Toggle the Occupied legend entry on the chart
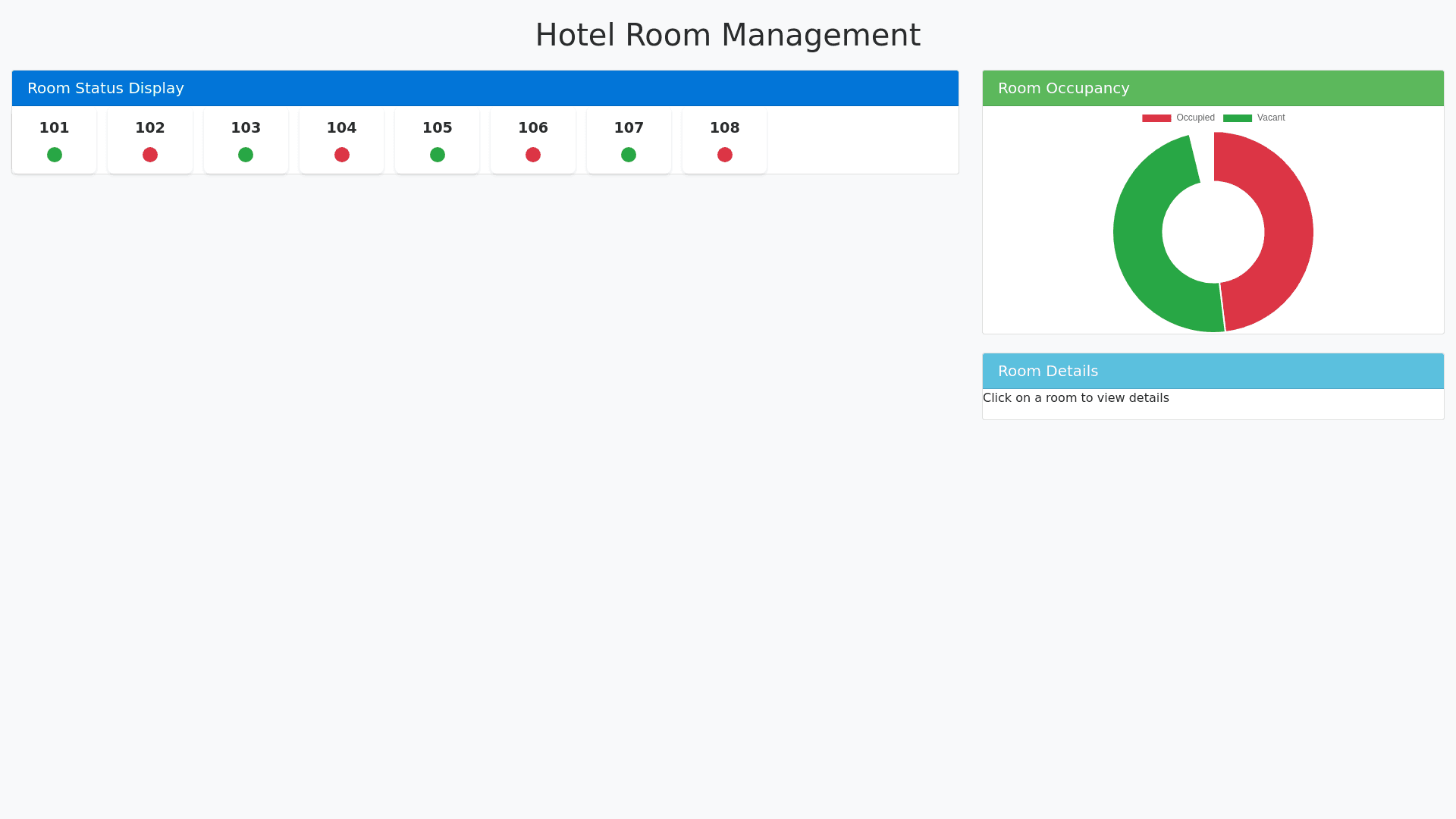The image size is (1456, 819). pos(1178,118)
